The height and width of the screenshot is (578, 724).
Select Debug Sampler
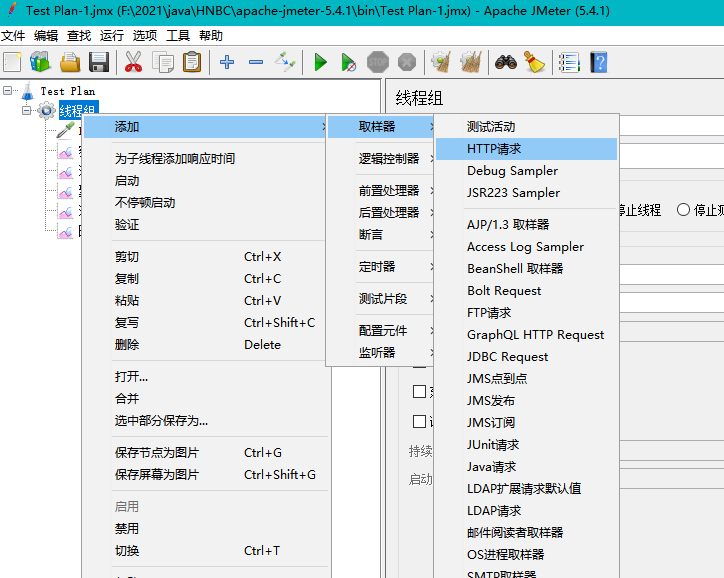[x=526, y=171]
